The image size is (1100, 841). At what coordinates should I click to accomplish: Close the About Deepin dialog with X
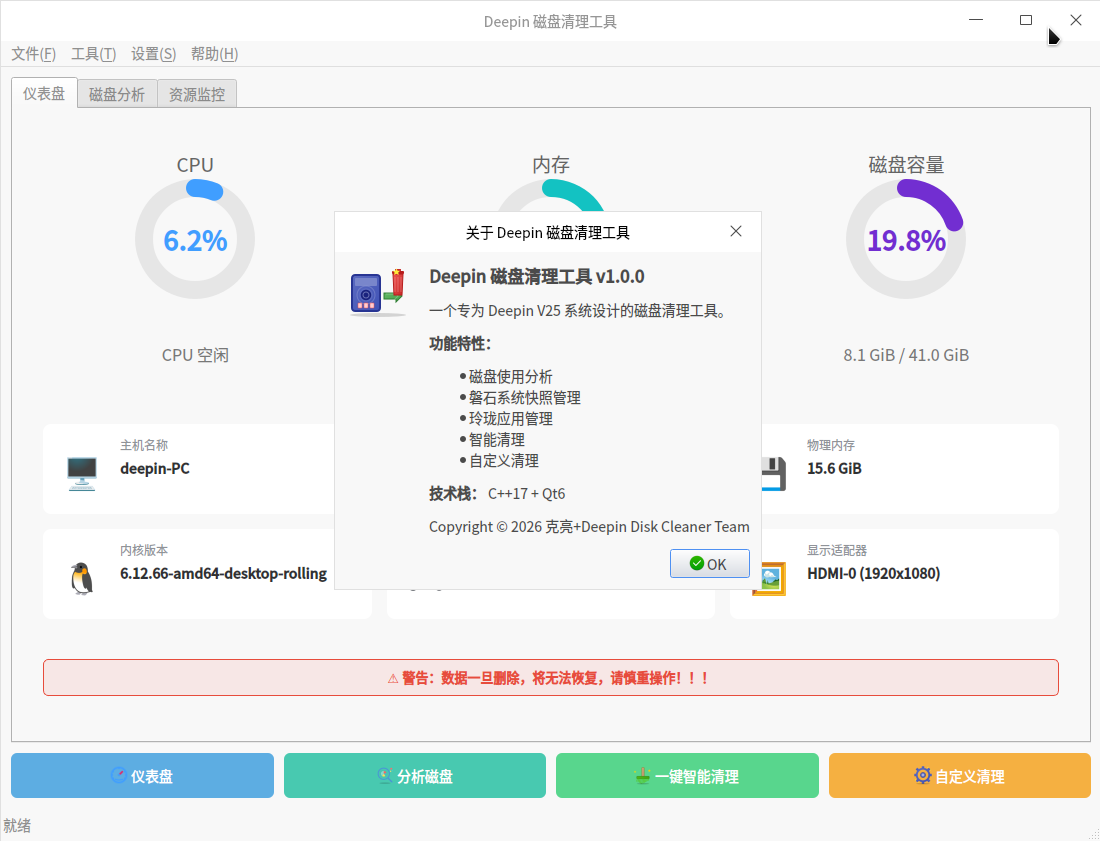(x=735, y=231)
